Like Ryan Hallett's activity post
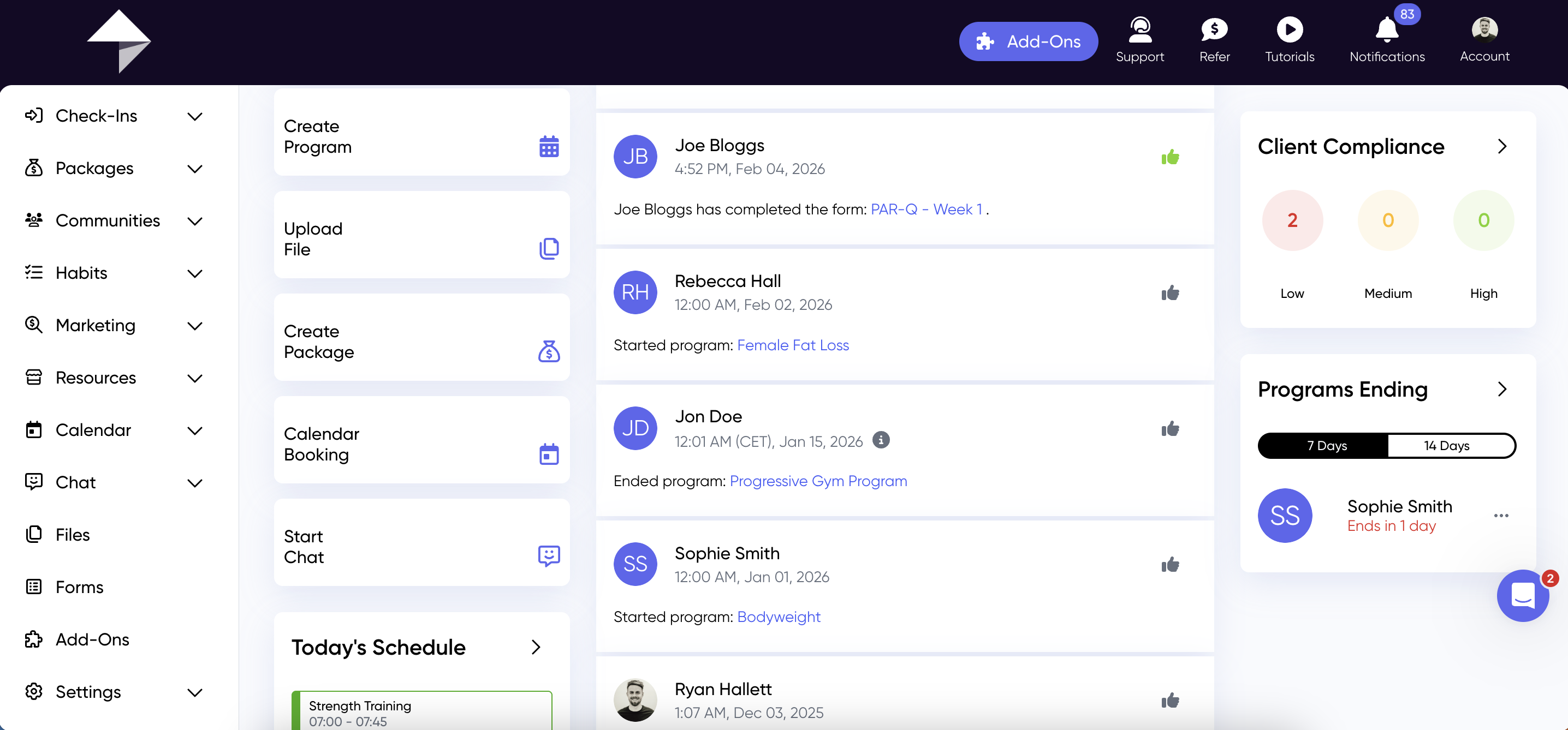 (1170, 700)
